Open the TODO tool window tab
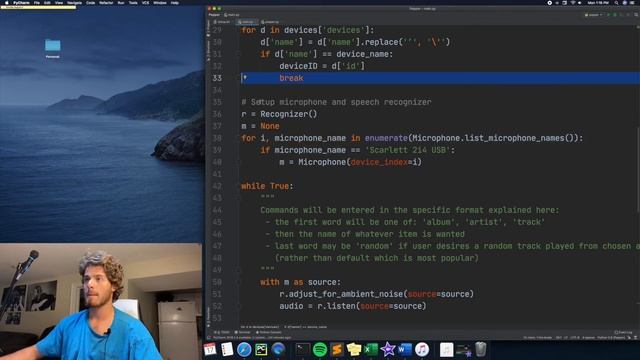The height and width of the screenshot is (360, 640). [x=222, y=332]
